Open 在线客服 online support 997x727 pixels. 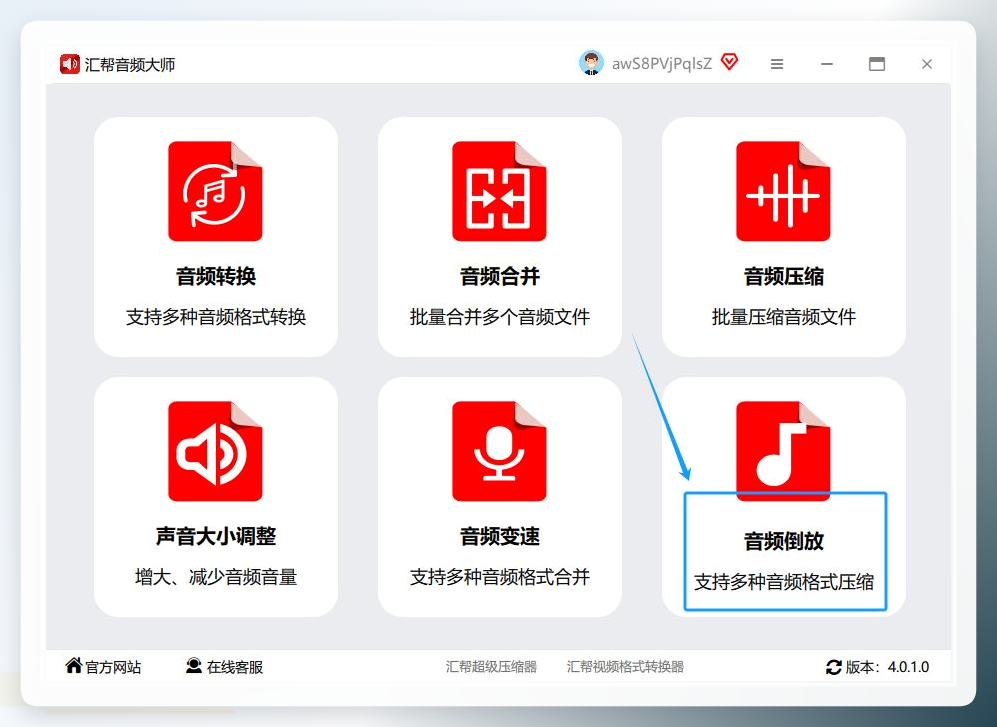[x=235, y=667]
